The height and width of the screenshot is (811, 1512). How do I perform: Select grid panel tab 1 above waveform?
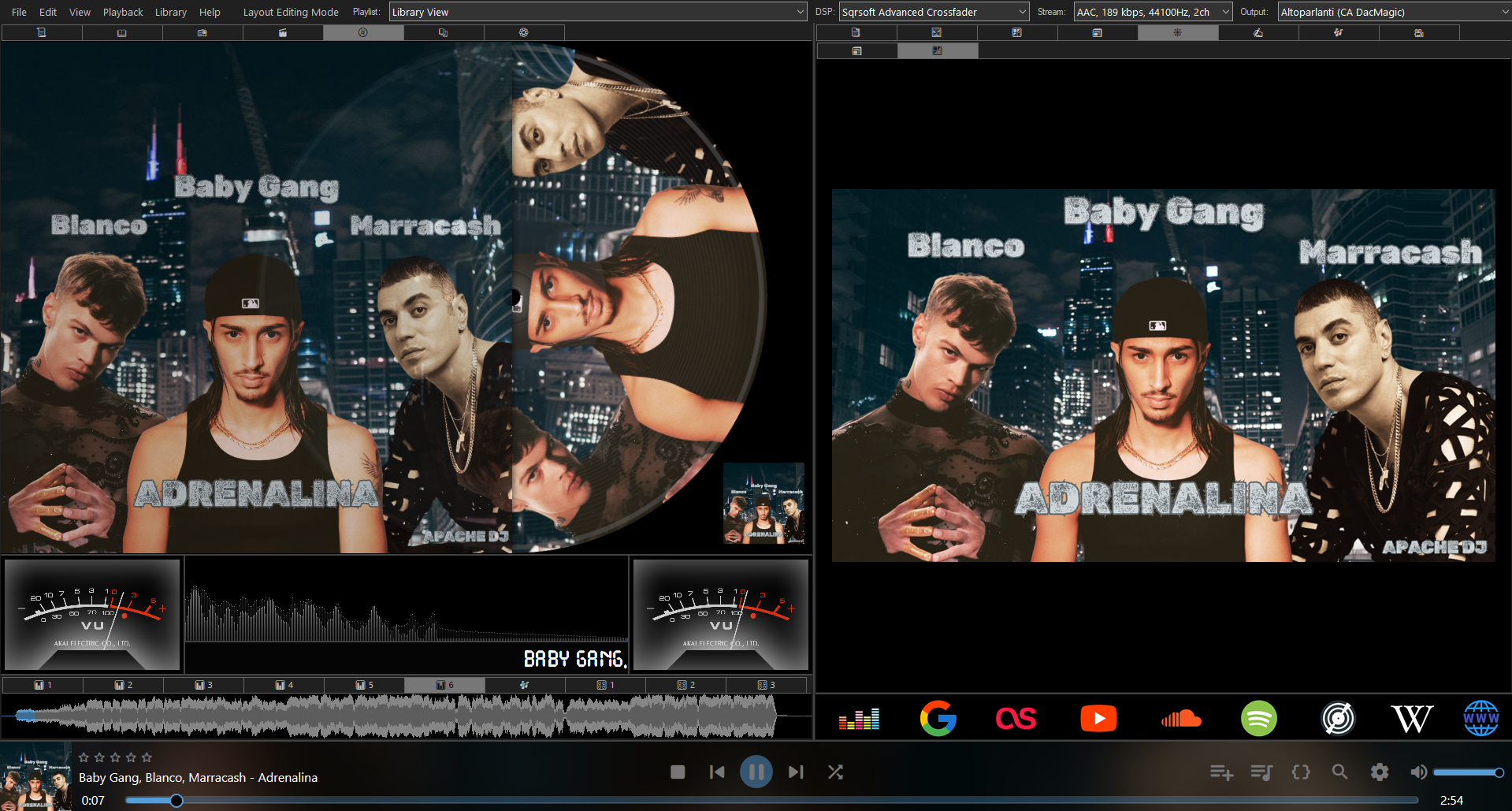pos(605,685)
